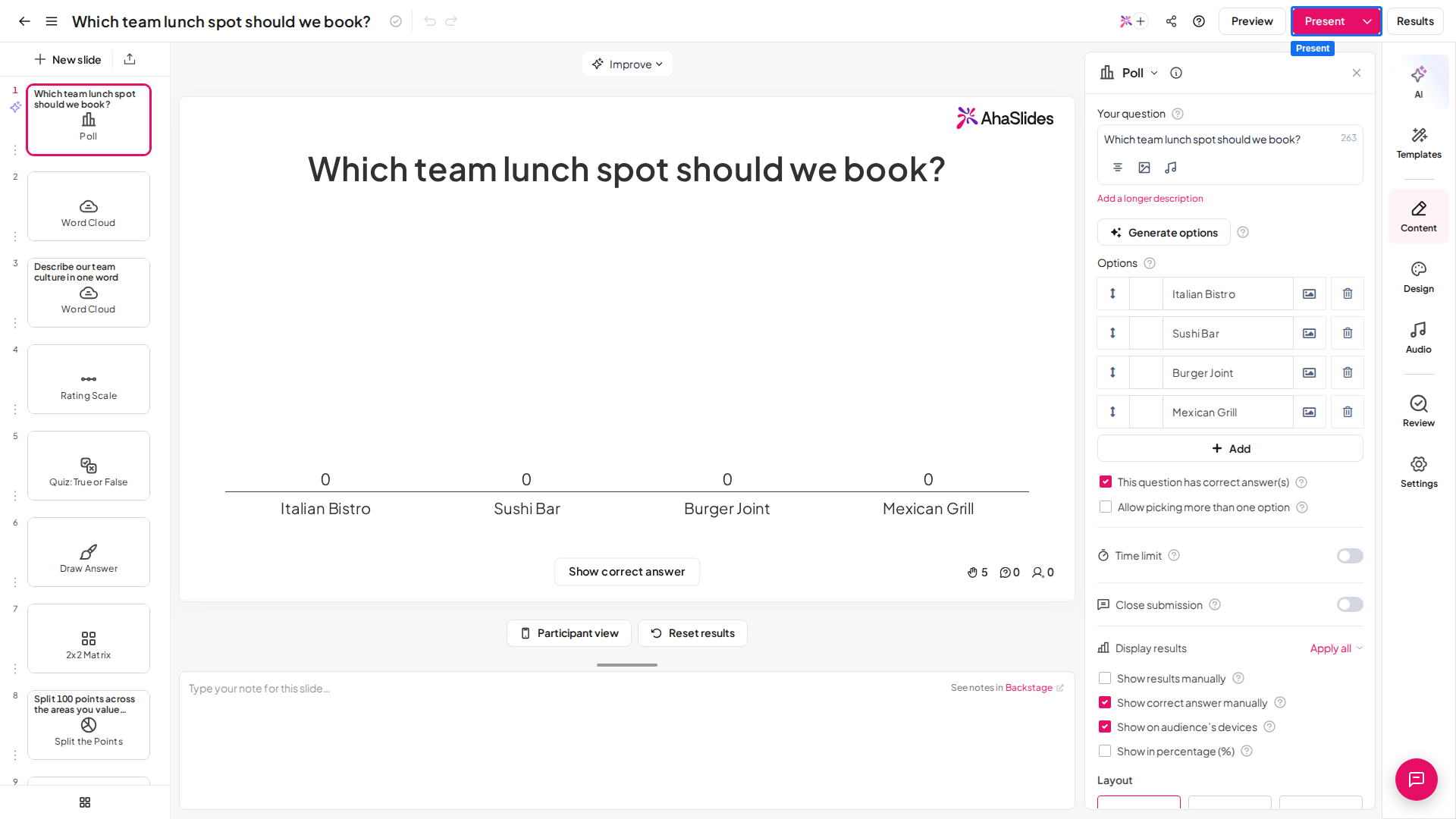This screenshot has width=1456, height=819.
Task: Open Templates in right sidebar
Action: click(1419, 142)
